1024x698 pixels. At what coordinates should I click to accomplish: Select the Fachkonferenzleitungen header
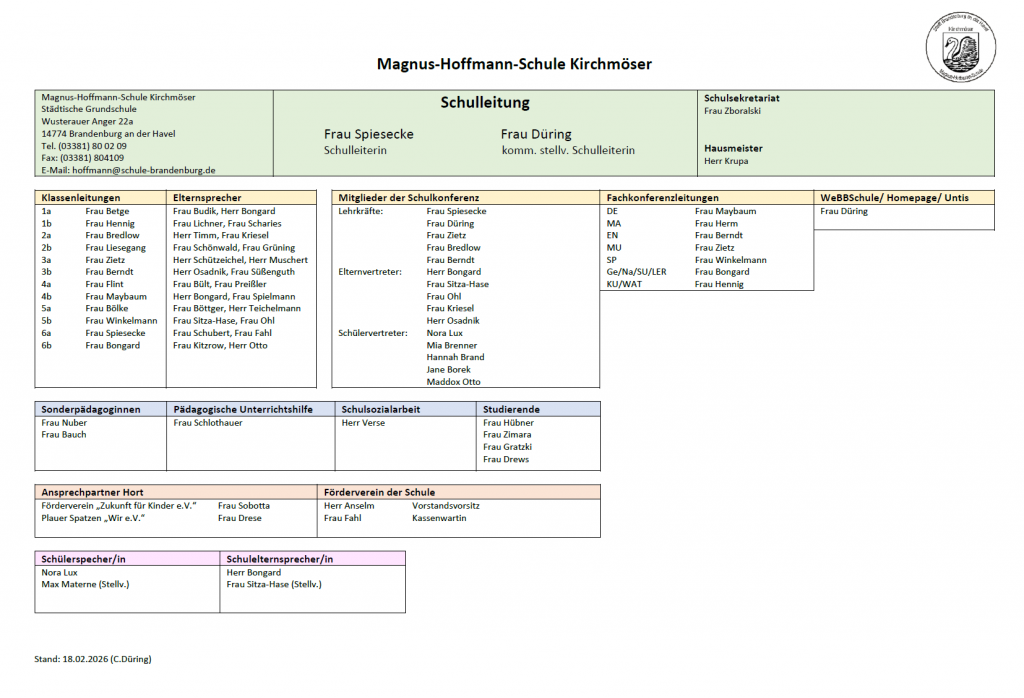[662, 198]
